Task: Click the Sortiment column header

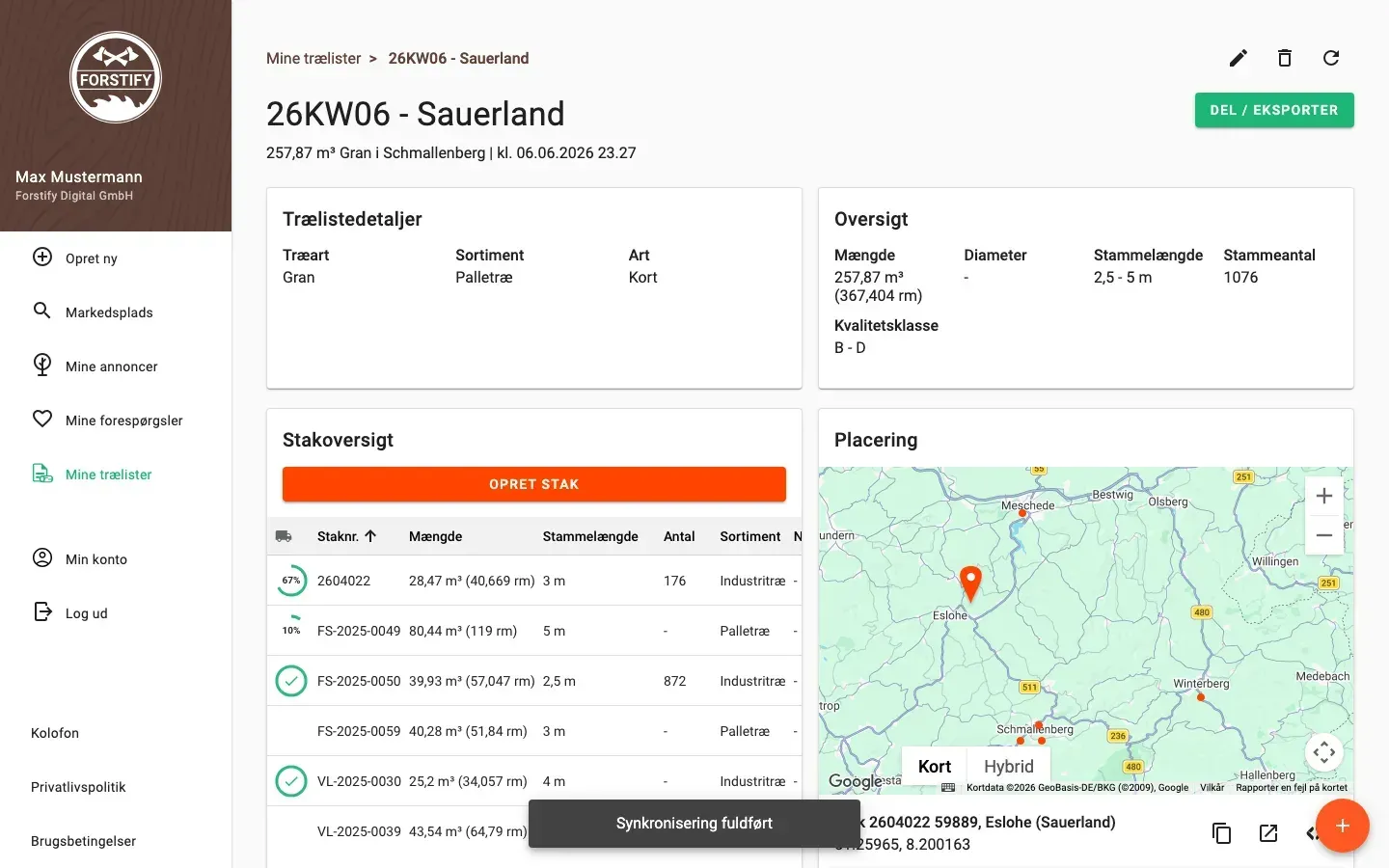Action: pos(750,536)
